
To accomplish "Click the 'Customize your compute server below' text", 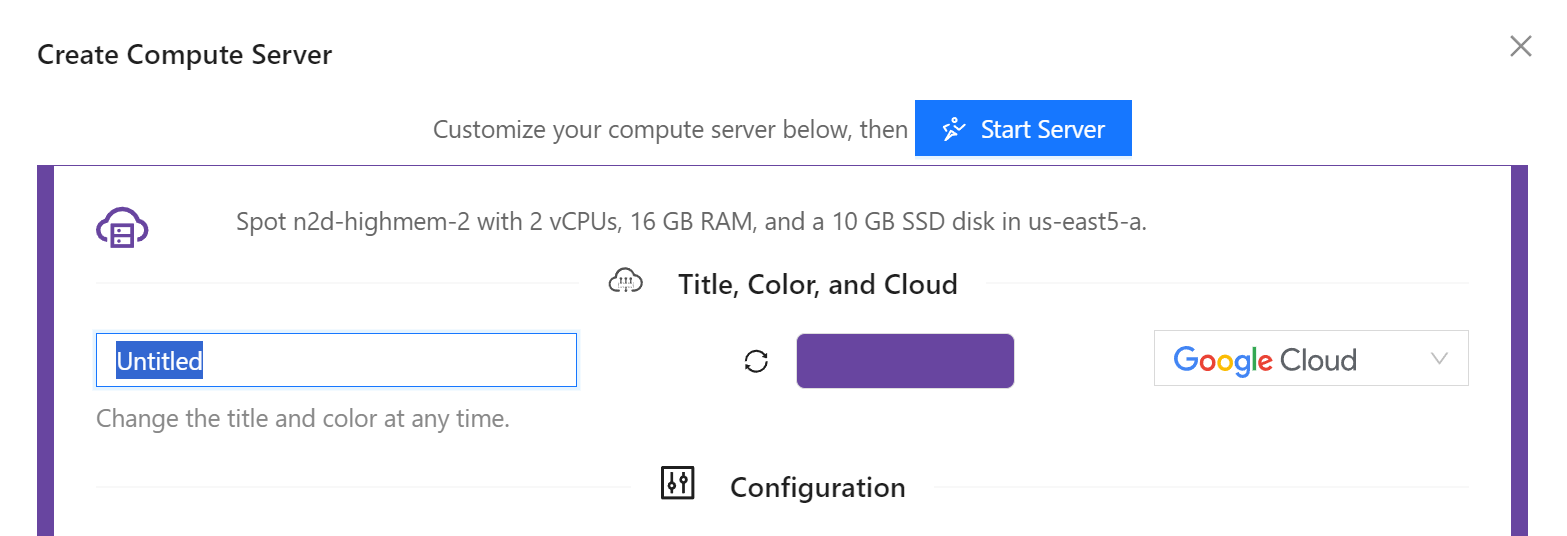I will (670, 130).
